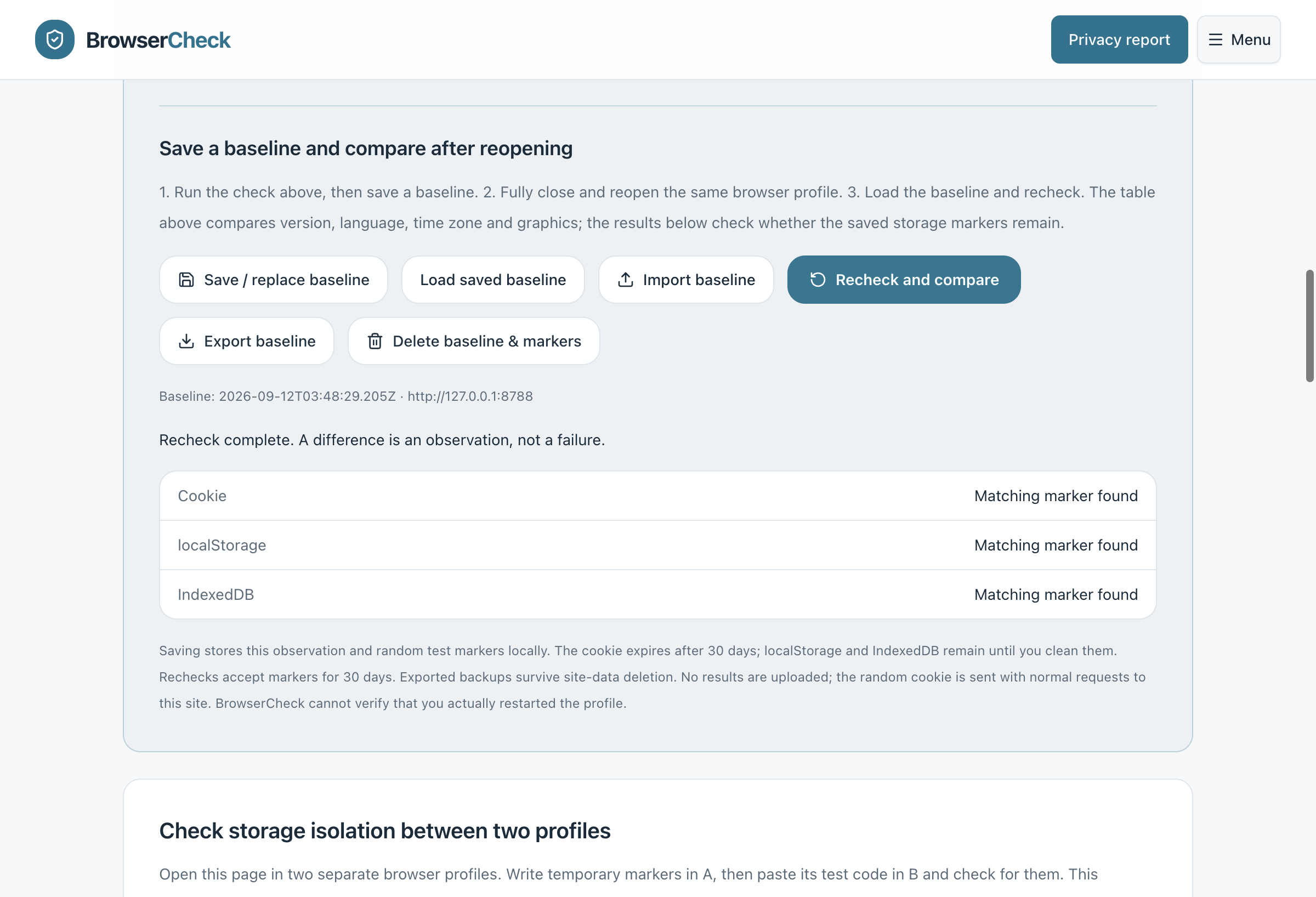Image resolution: width=1316 pixels, height=897 pixels.
Task: Select the localStorage result row
Action: (657, 546)
